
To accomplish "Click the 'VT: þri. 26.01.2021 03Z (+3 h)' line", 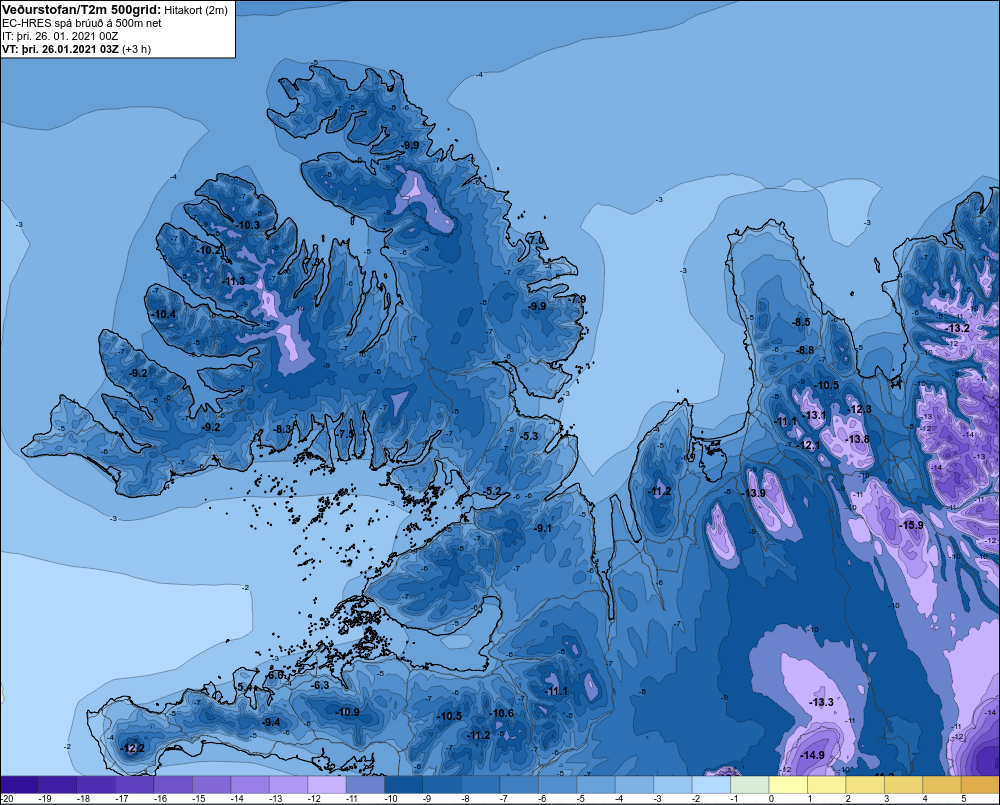I will (x=77, y=49).
